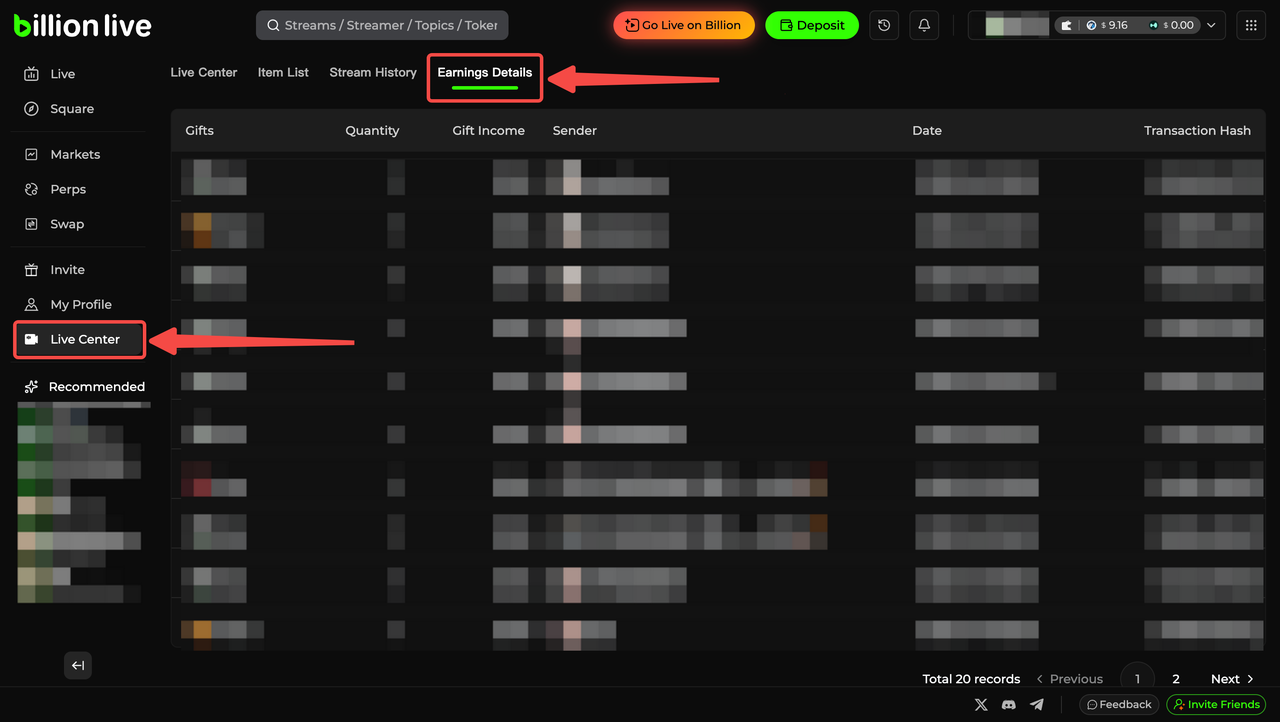1280x722 pixels.
Task: Open the notifications bell icon
Action: click(924, 25)
